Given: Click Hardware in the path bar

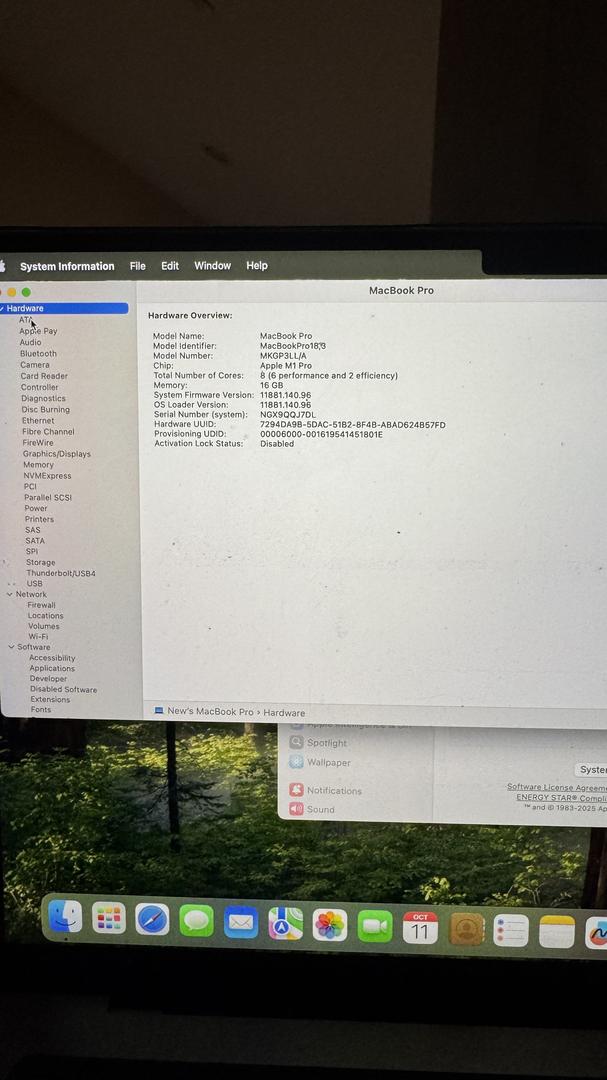Looking at the screenshot, I should (x=284, y=713).
